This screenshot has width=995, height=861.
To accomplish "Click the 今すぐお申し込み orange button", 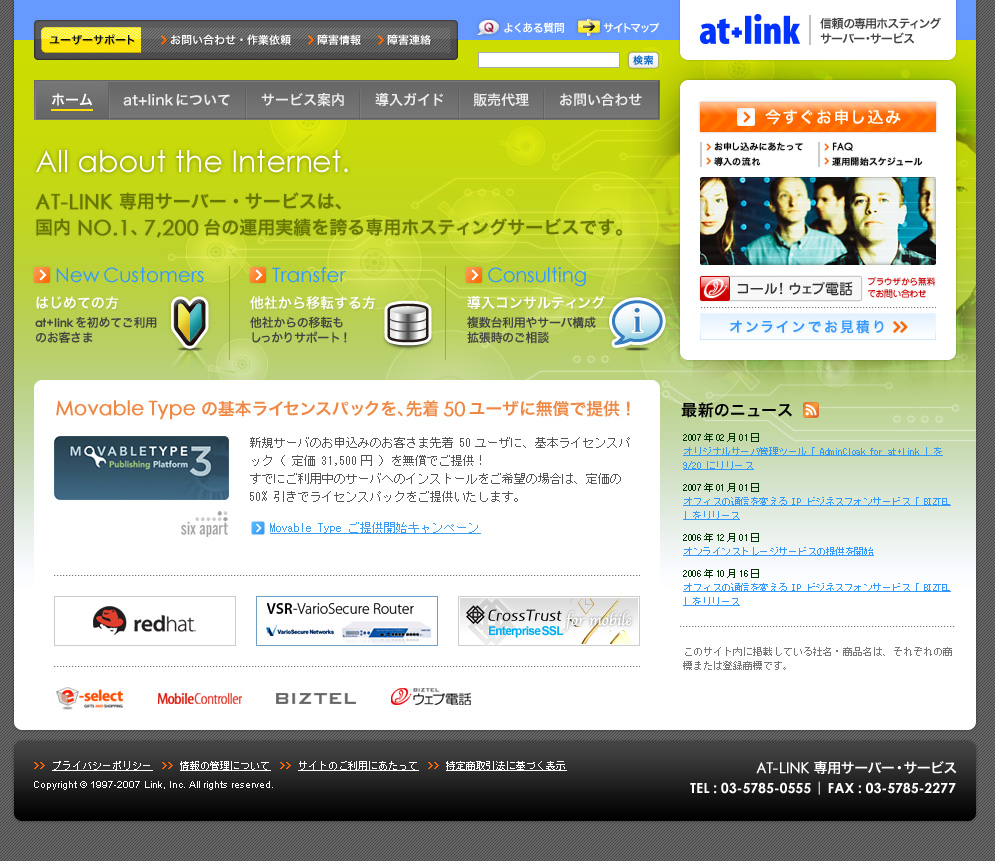I will point(818,117).
